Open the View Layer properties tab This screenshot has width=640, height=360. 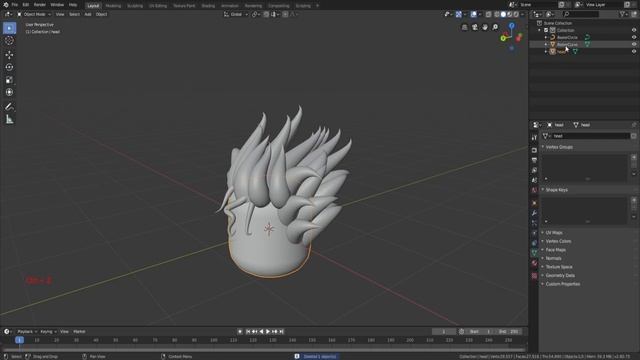pos(534,170)
